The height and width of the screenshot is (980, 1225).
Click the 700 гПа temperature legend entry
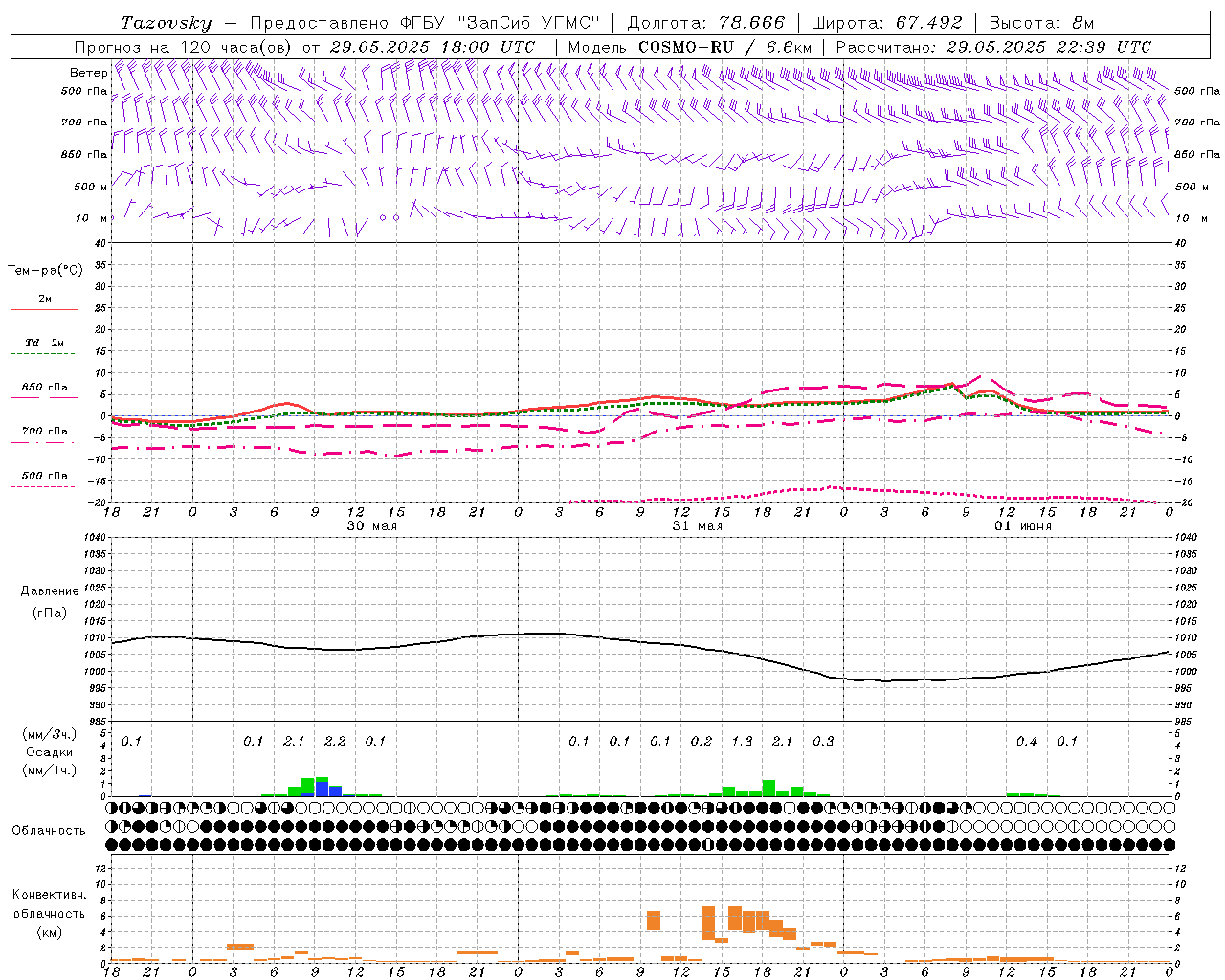44,432
